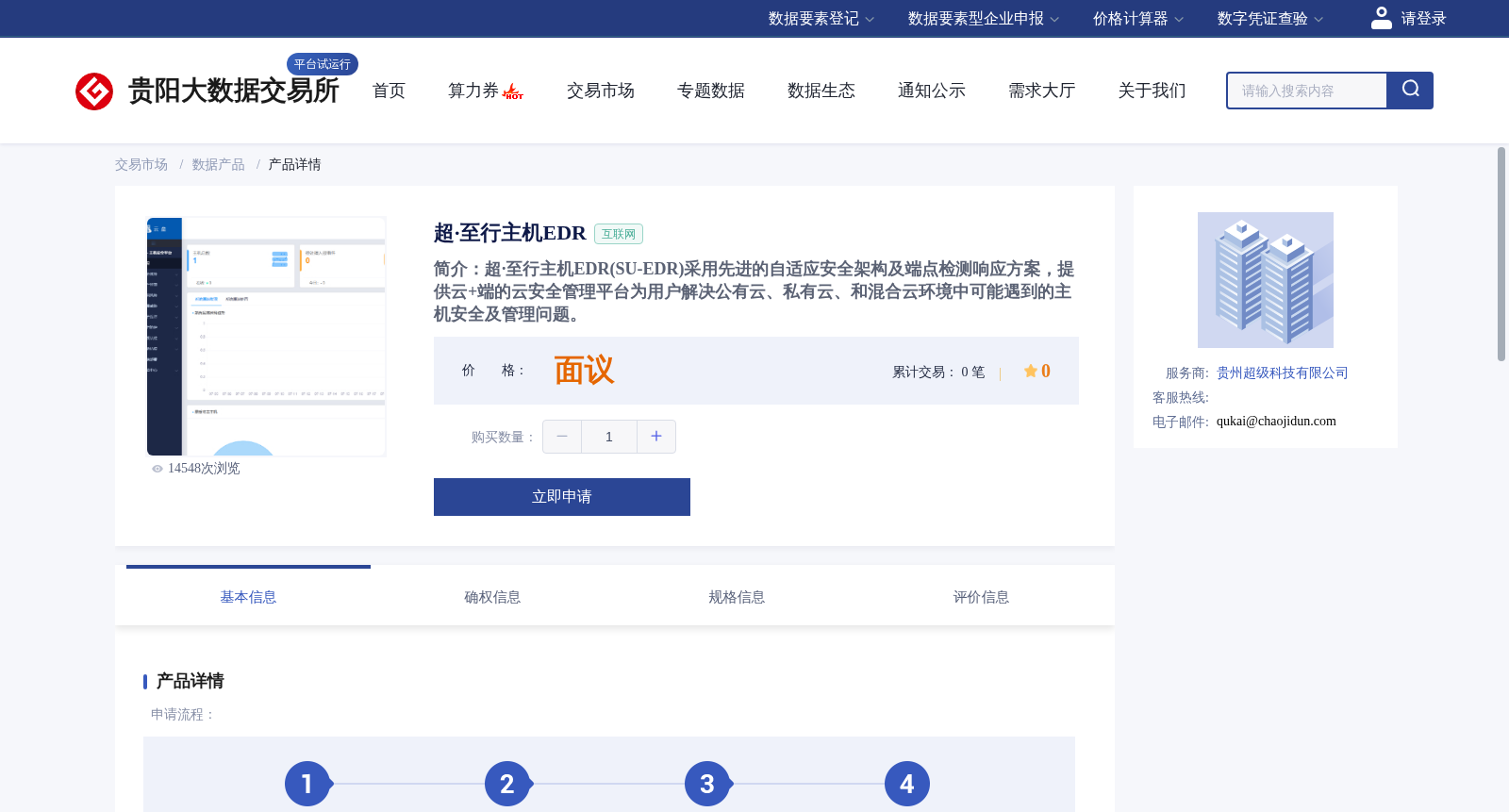Click the 互联网 category tag

coord(619,234)
